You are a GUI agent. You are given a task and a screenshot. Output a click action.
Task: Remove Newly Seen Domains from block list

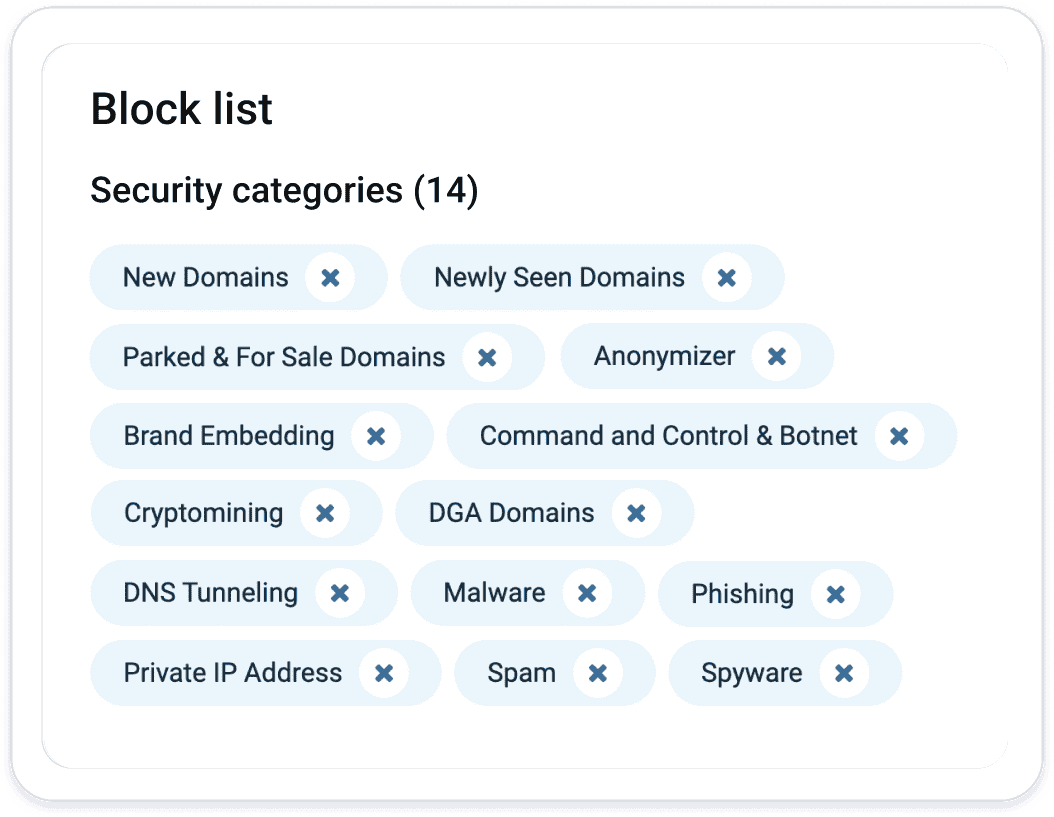click(727, 278)
